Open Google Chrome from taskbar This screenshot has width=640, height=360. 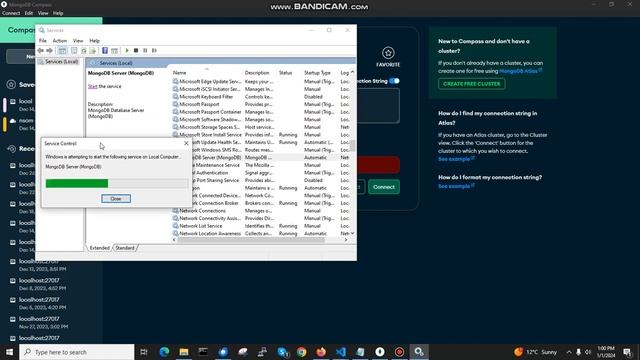pos(302,352)
